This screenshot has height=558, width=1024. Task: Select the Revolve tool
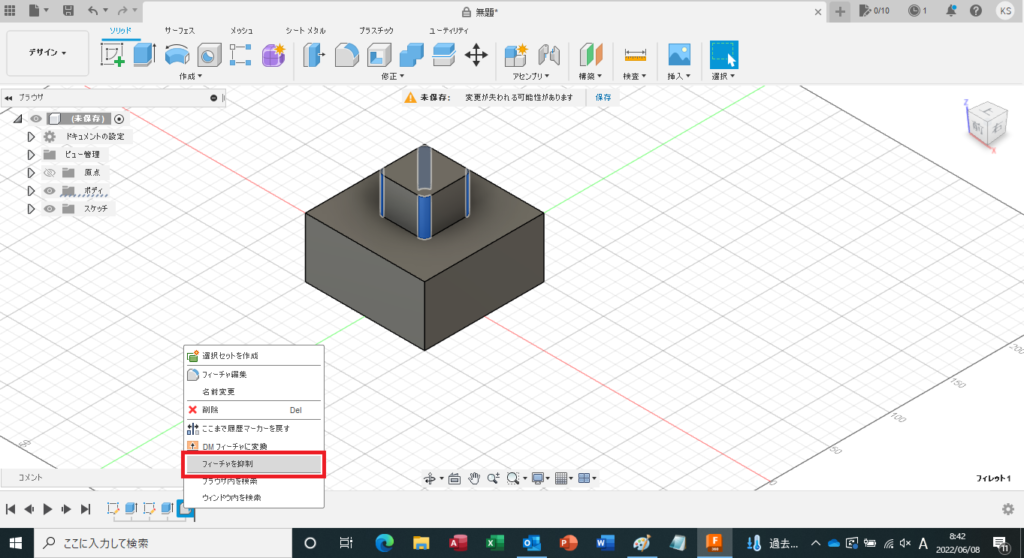pyautogui.click(x=177, y=55)
